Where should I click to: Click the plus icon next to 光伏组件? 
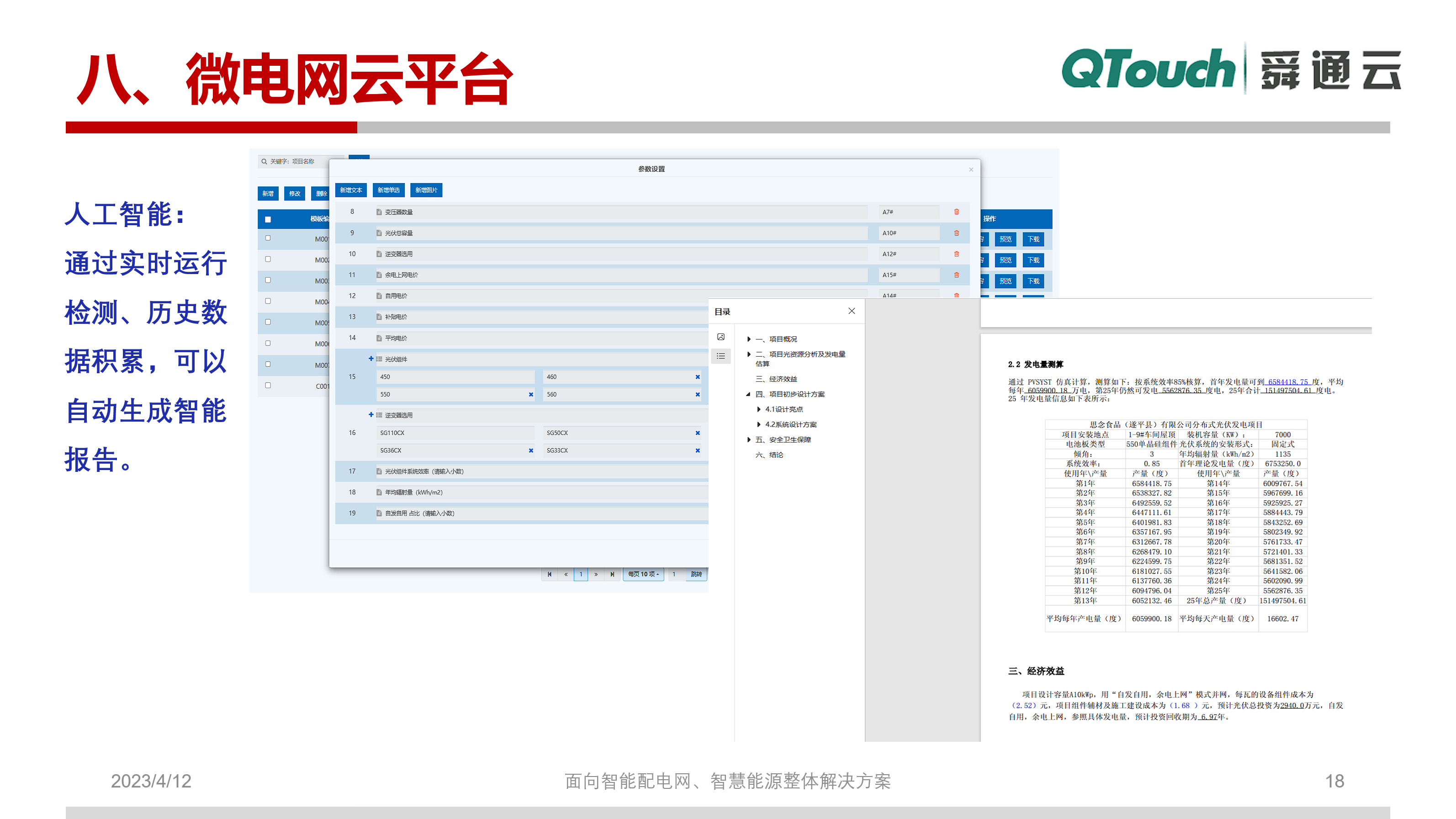(x=371, y=359)
